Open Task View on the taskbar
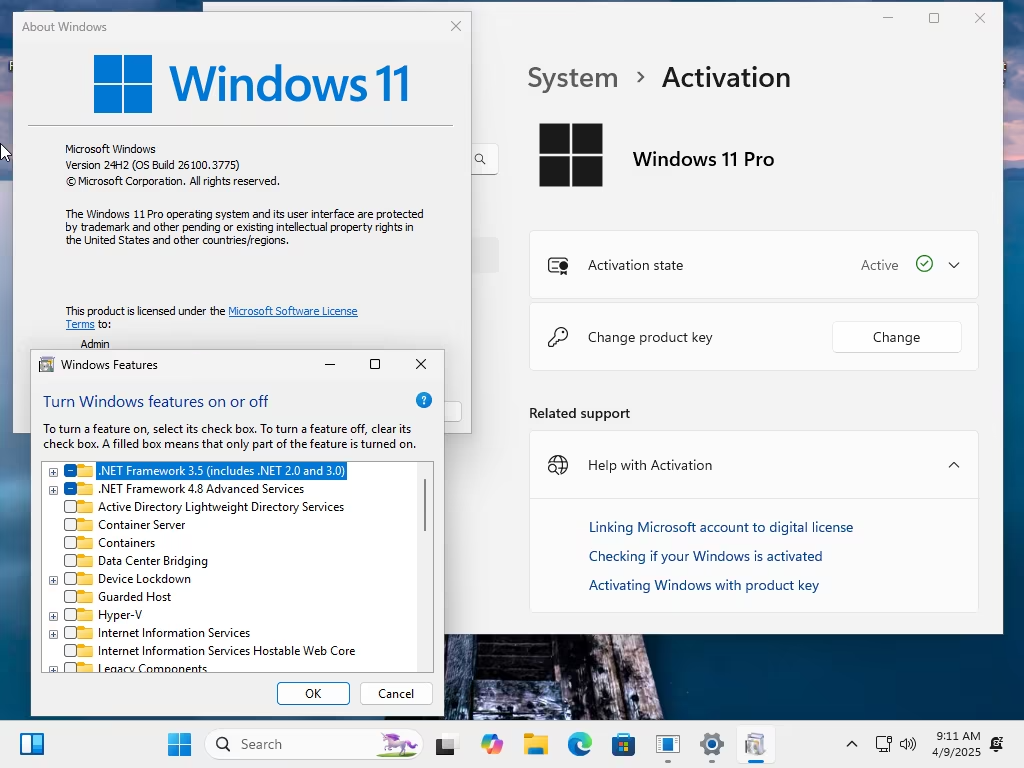 pyautogui.click(x=446, y=744)
